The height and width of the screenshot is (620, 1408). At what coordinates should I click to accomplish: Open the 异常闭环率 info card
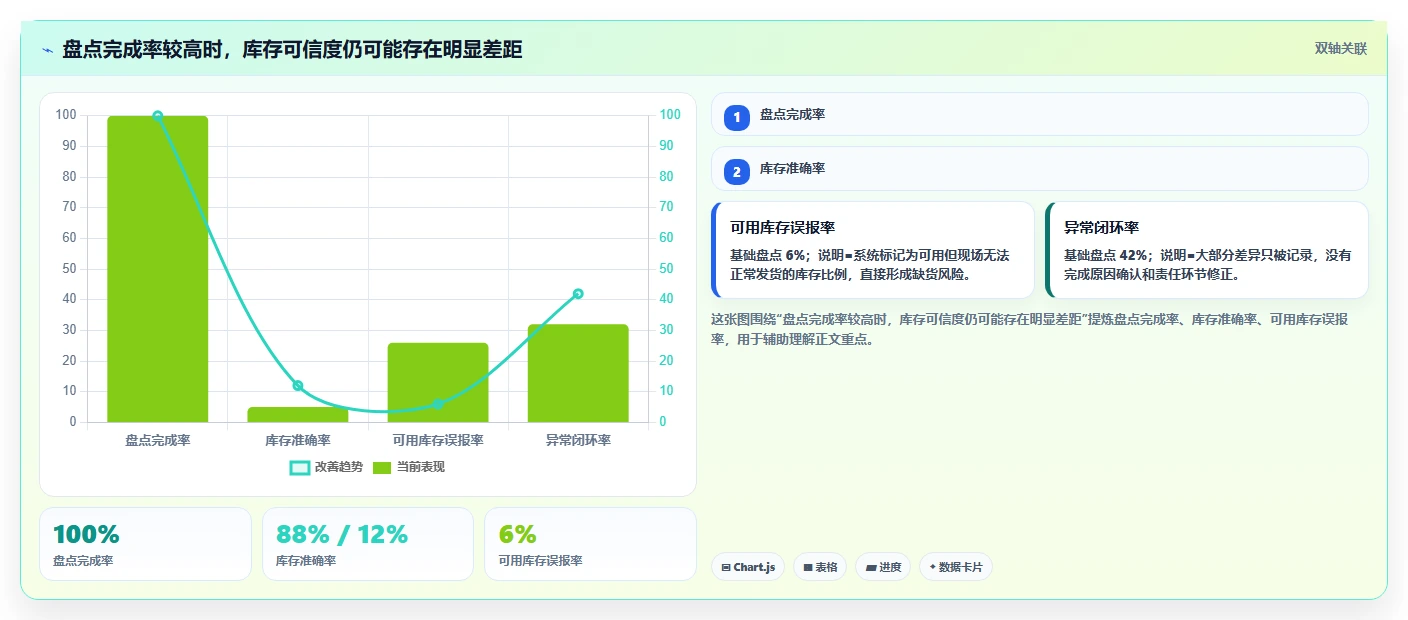[1206, 250]
